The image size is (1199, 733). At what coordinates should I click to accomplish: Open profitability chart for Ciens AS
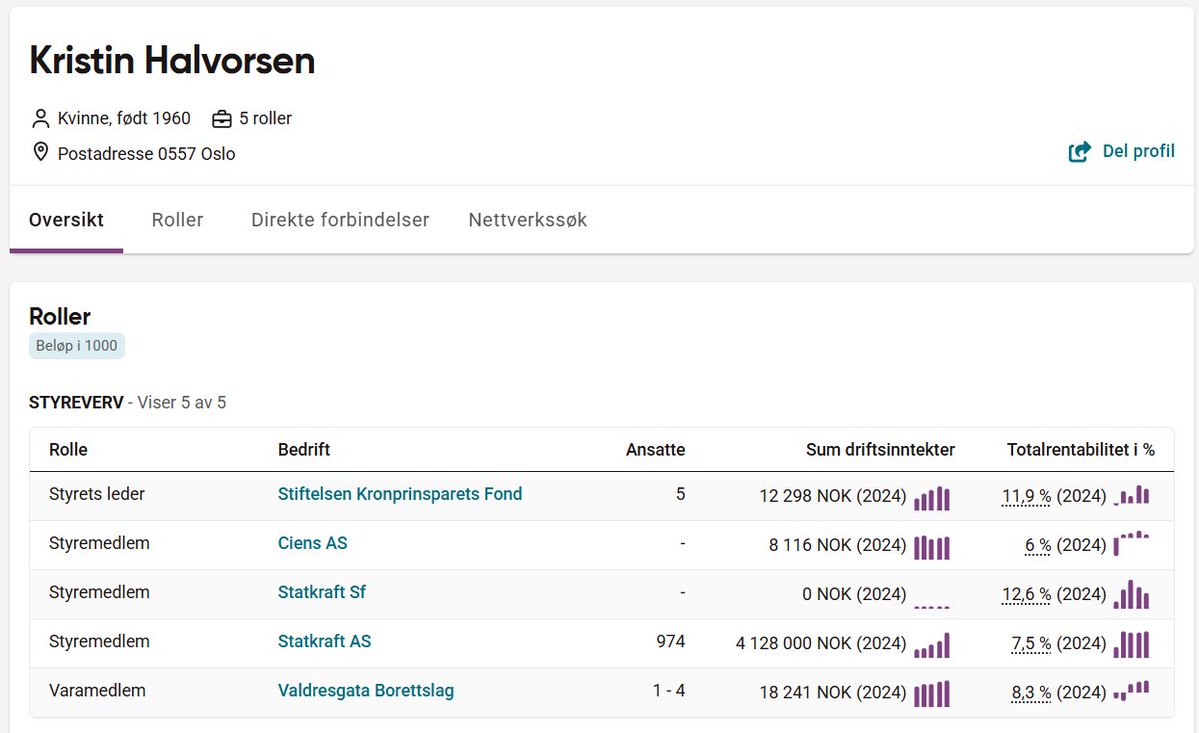1132,543
